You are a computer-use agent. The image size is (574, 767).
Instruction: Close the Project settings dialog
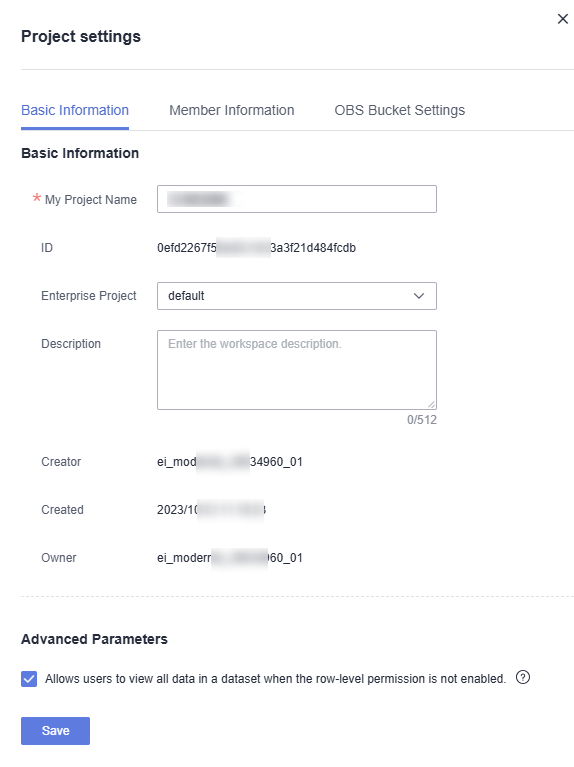(x=563, y=19)
